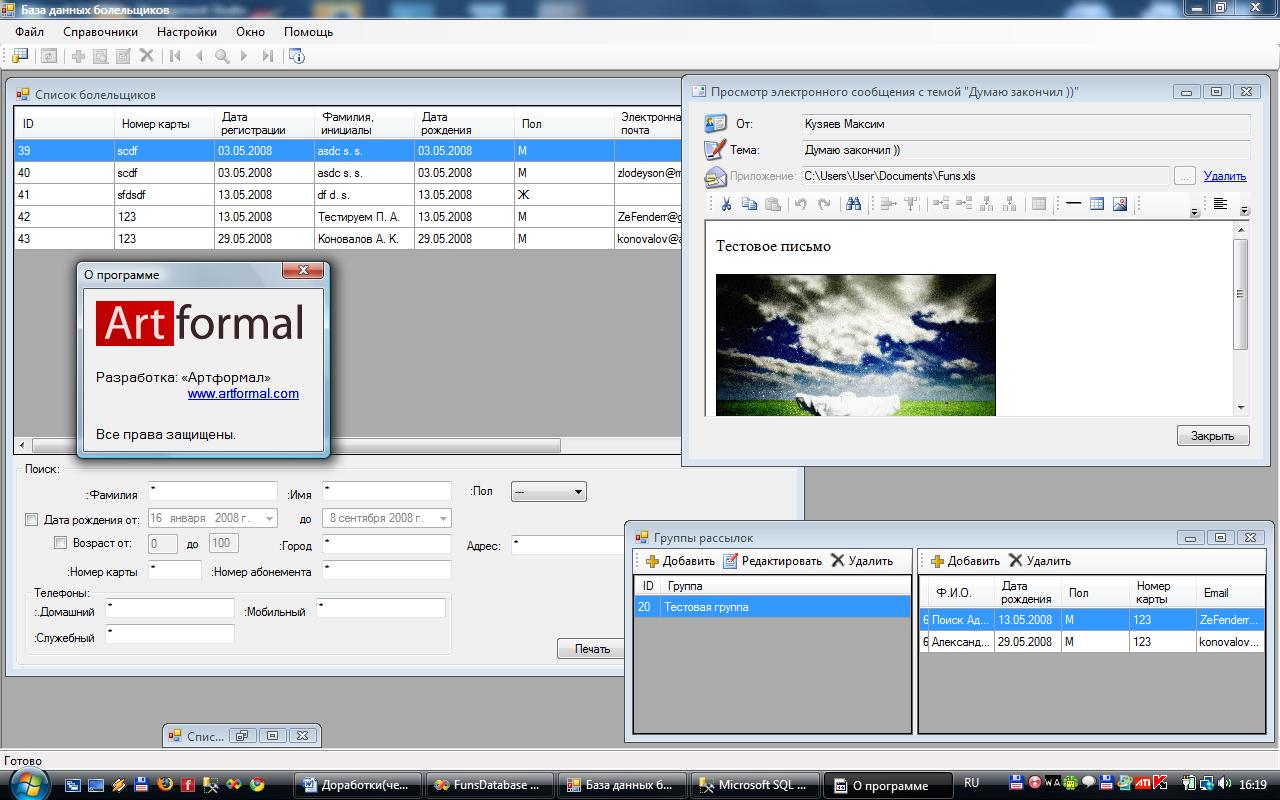1280x800 pixels.
Task: Click the binoculars Find icon
Action: tap(853, 204)
